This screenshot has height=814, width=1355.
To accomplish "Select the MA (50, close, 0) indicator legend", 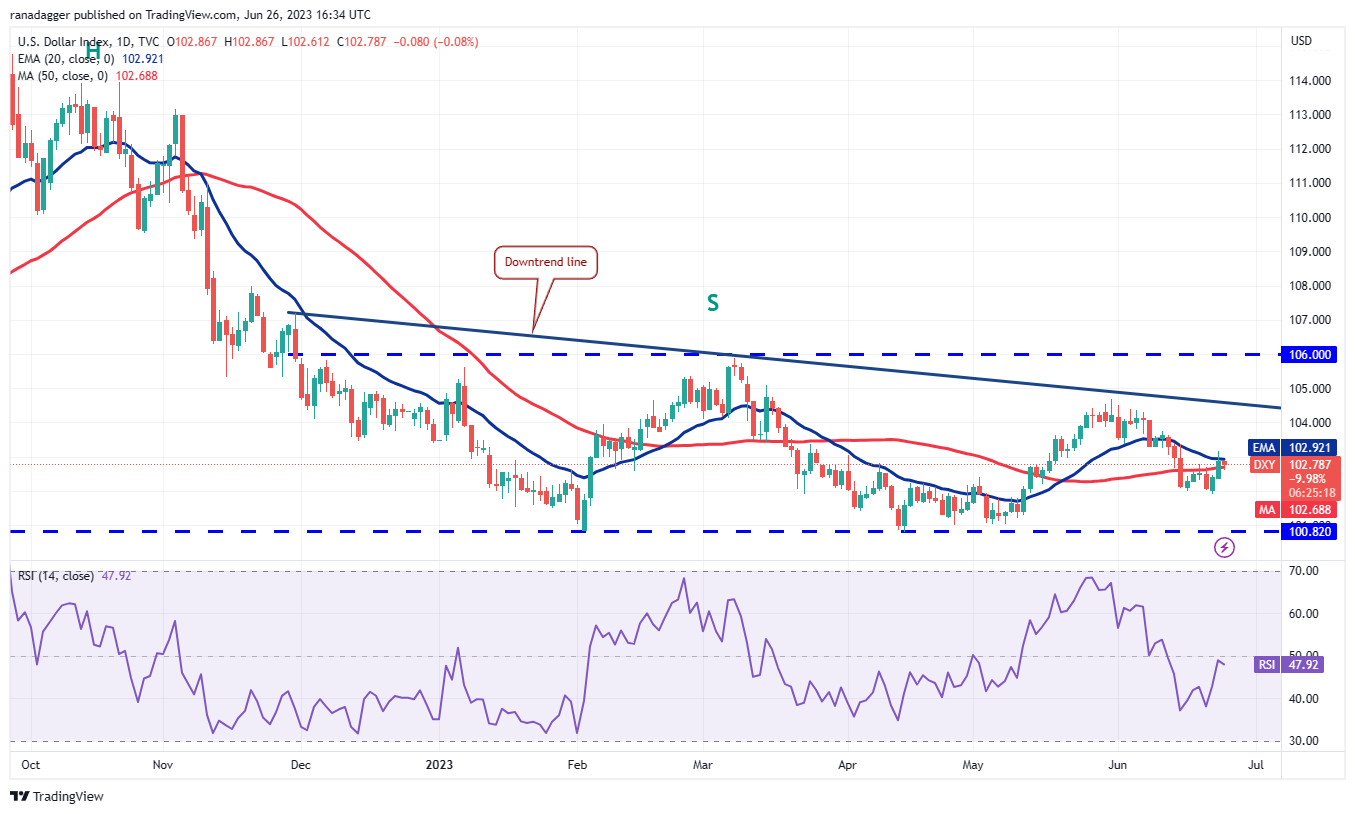I will [65, 76].
